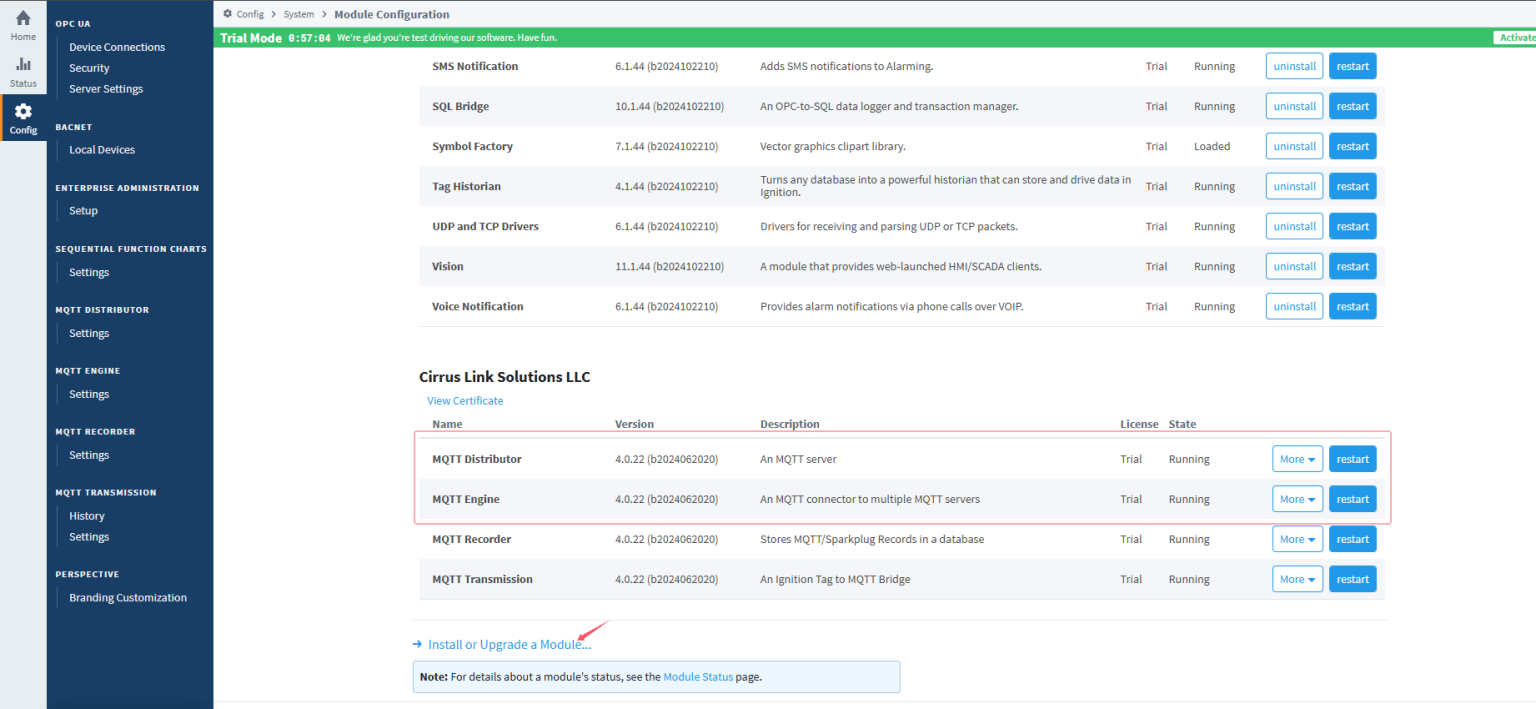Image resolution: width=1536 pixels, height=709 pixels.
Task: Open the More dropdown for MQTT Transmission
Action: pos(1297,578)
